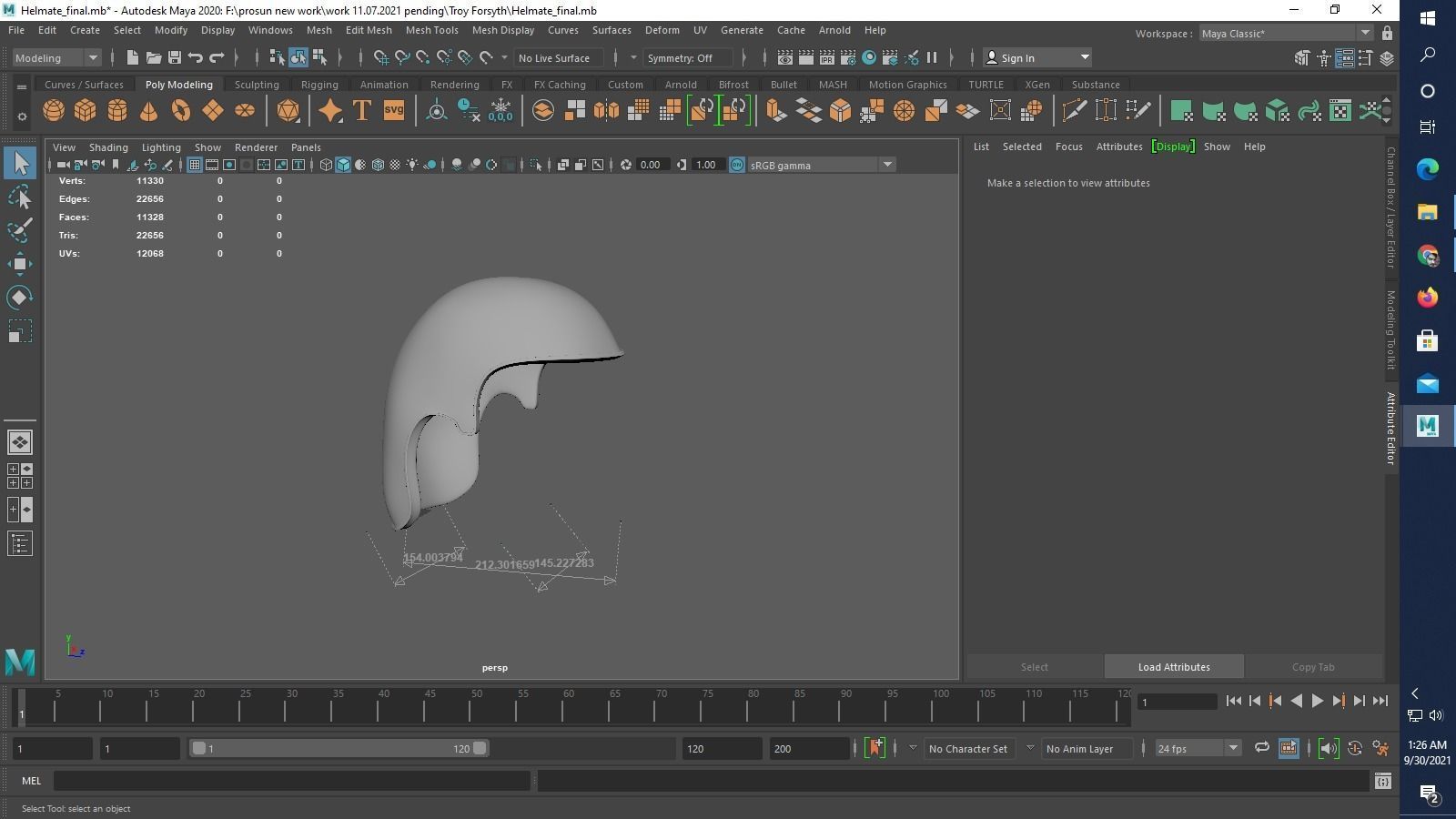Open the Attribute Editor Focus menu
The height and width of the screenshot is (819, 1456).
(x=1068, y=147)
